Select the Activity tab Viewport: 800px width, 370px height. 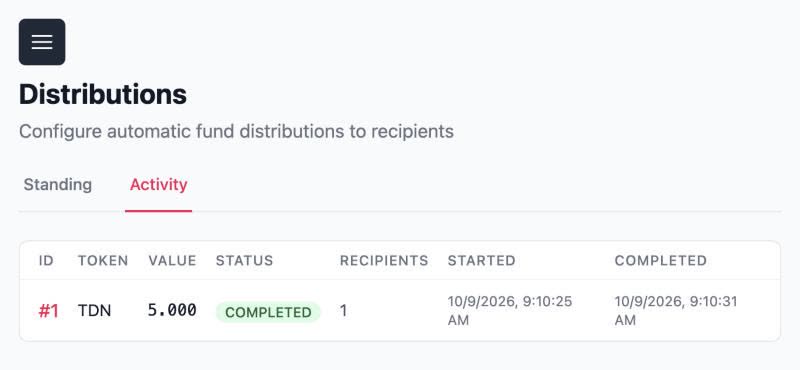(158, 184)
